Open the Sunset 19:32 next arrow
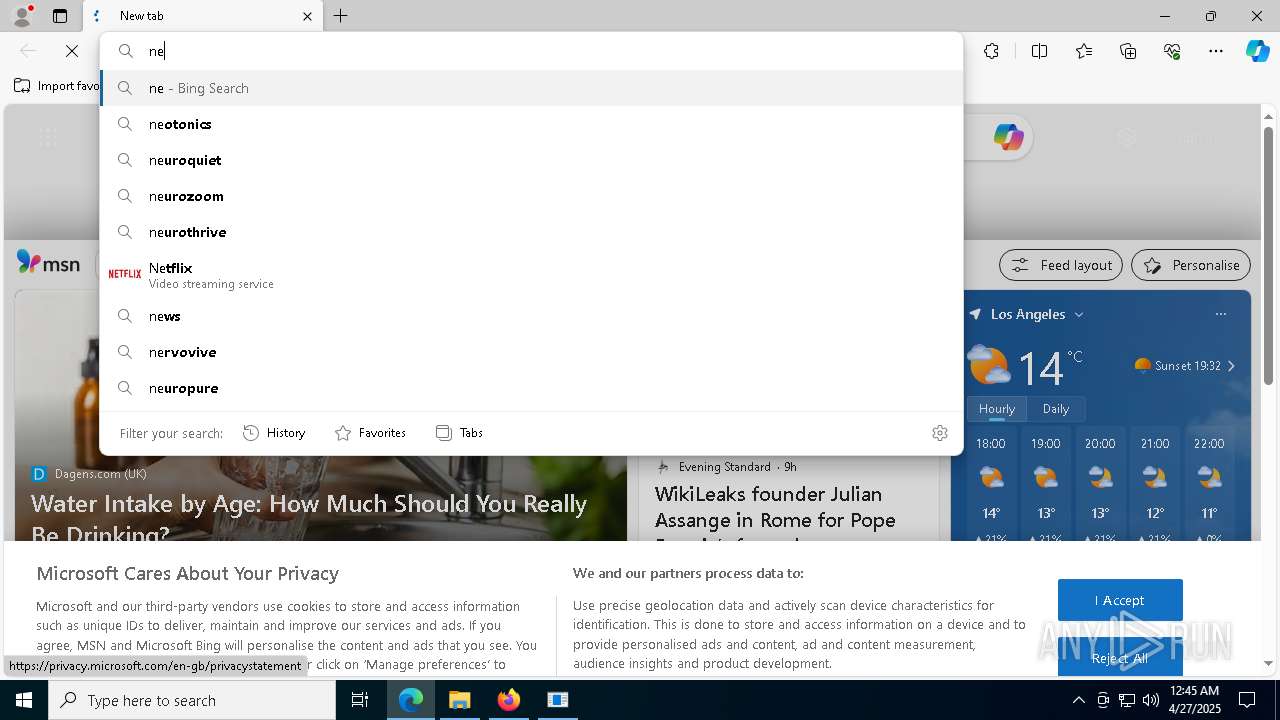This screenshot has height=720, width=1280. (x=1231, y=366)
